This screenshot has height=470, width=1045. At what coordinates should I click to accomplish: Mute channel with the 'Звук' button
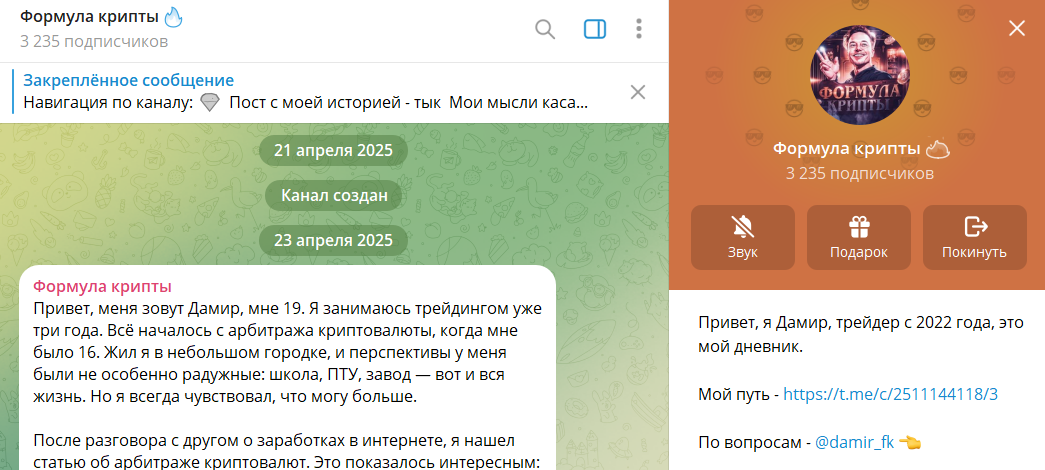742,237
